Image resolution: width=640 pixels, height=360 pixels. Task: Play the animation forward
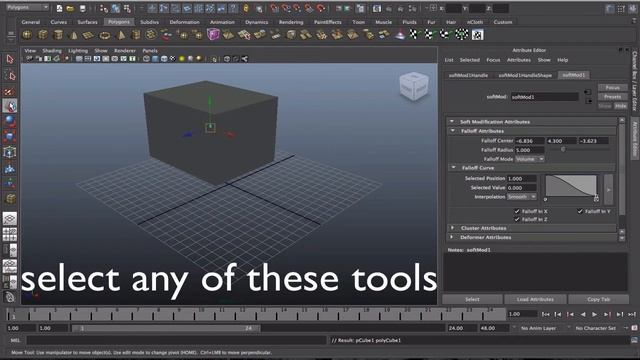click(595, 314)
